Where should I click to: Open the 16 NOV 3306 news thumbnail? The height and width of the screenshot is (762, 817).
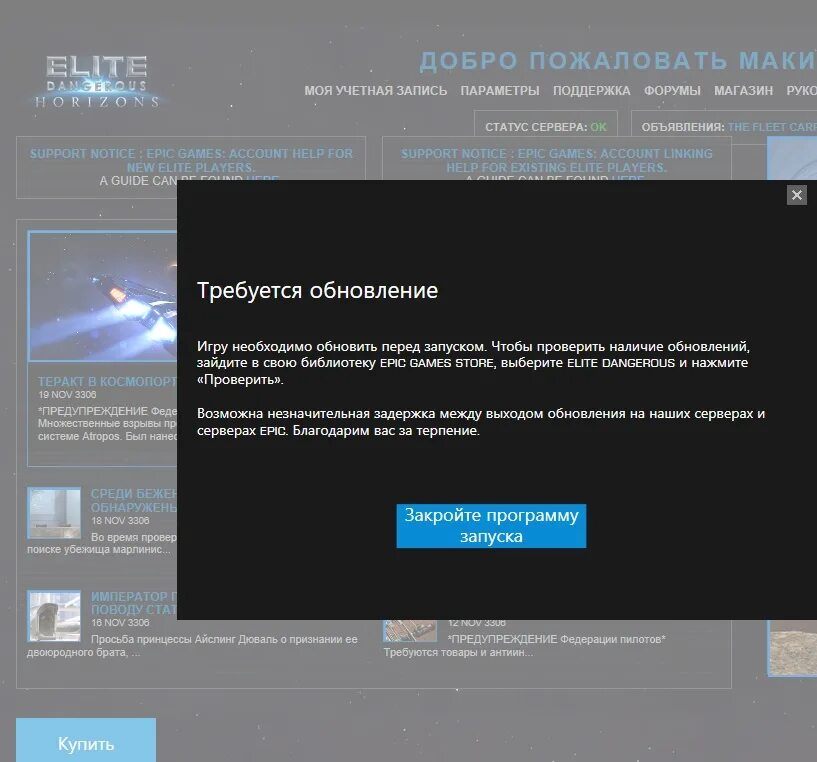tap(54, 616)
